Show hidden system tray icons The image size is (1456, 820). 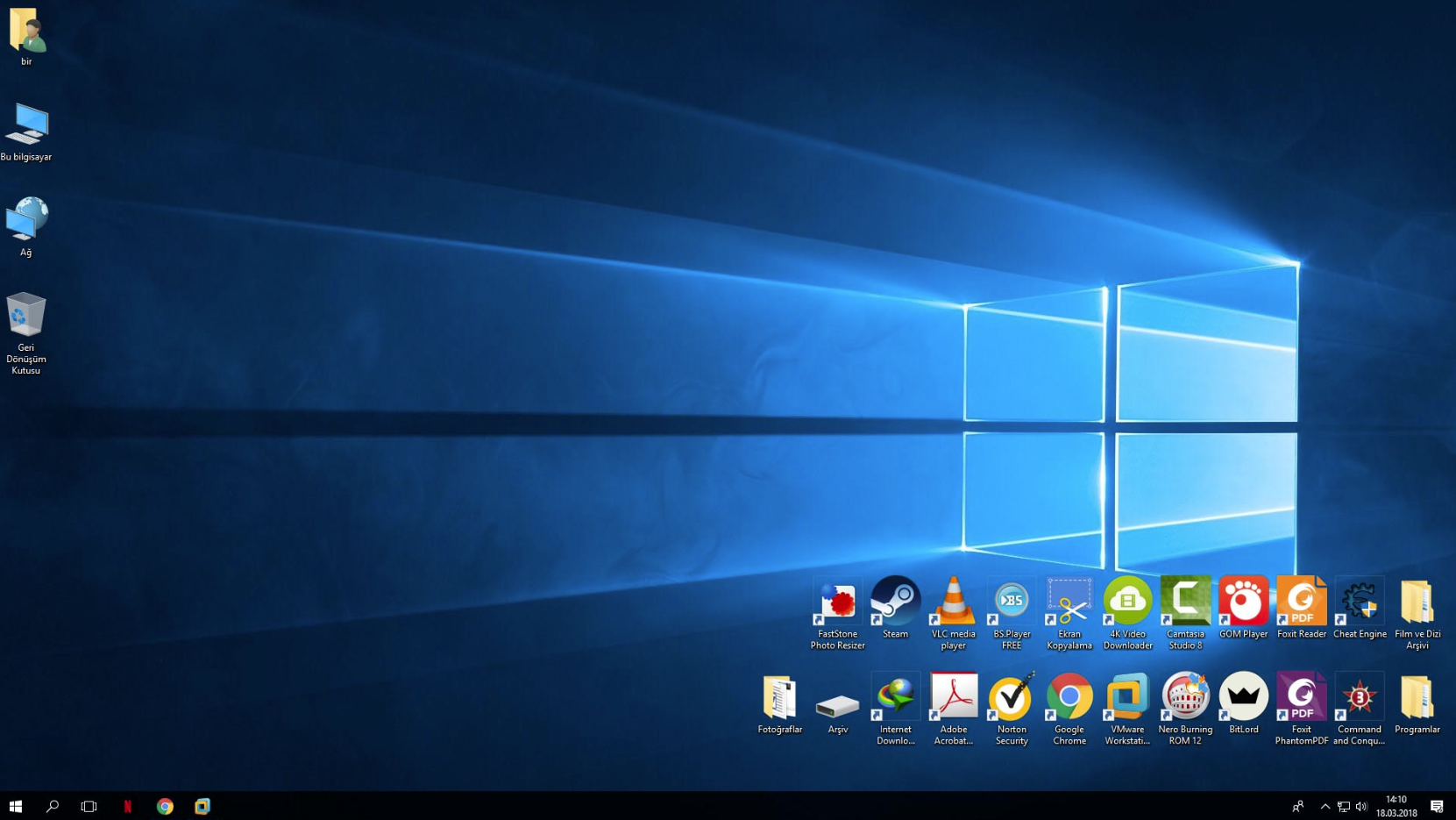click(1325, 807)
